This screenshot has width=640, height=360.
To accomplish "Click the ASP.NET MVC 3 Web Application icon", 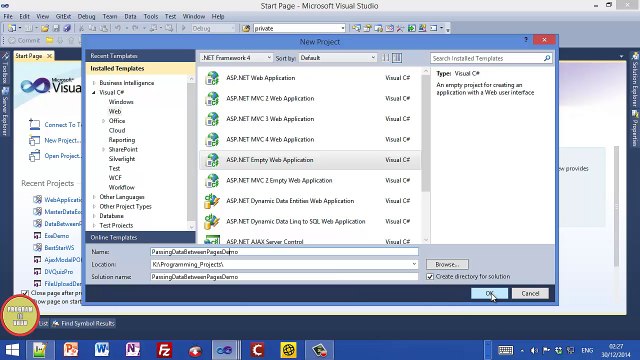I will coord(212,119).
